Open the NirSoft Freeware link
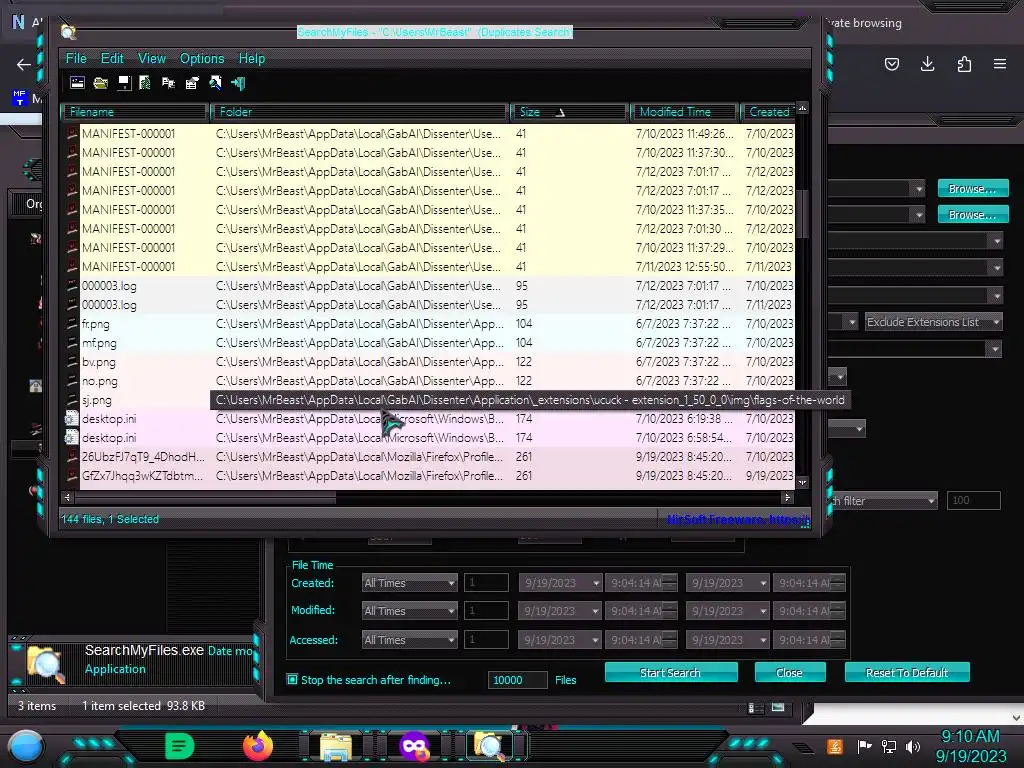Viewport: 1024px width, 768px height. [737, 519]
